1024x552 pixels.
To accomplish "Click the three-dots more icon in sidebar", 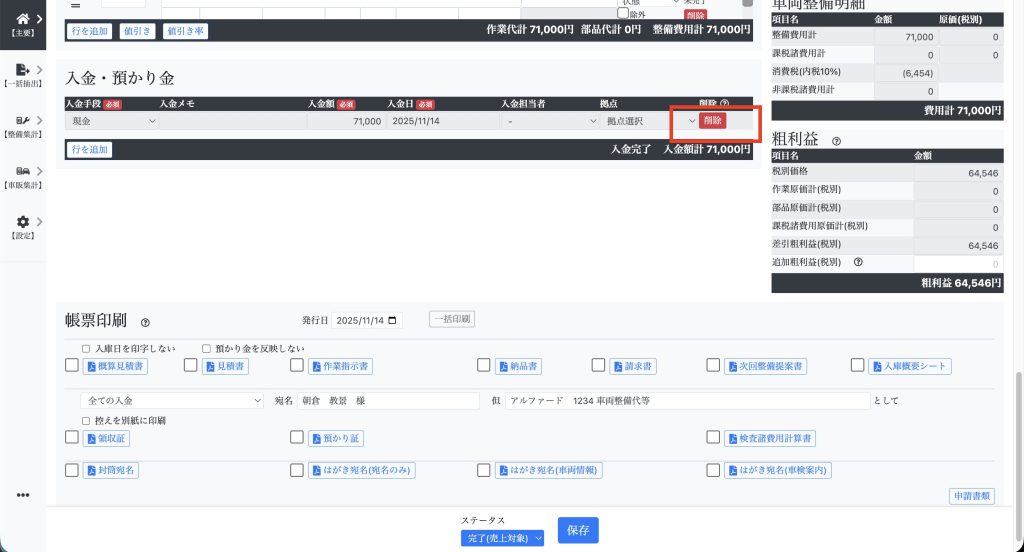I will (x=22, y=495).
